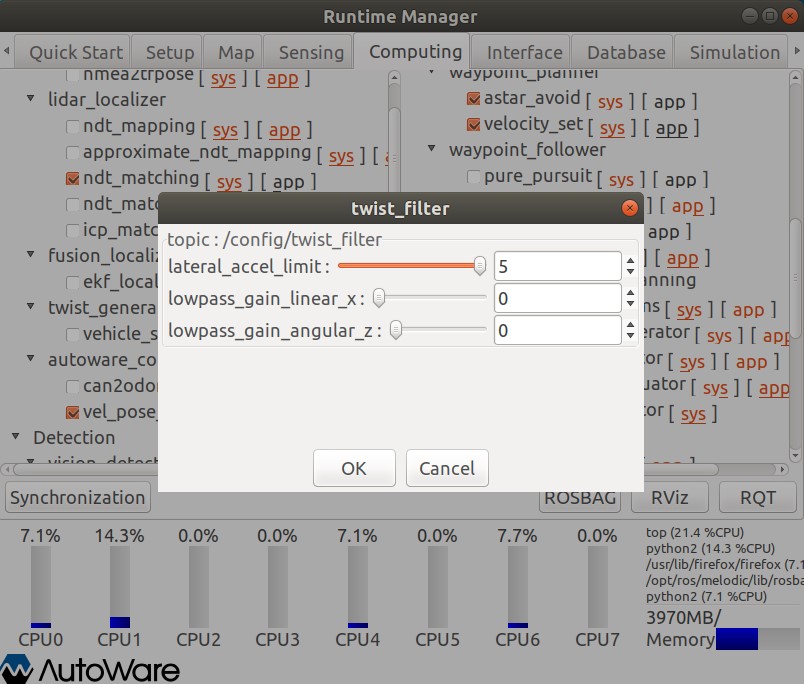804x684 pixels.
Task: Launch RViz
Action: point(669,497)
